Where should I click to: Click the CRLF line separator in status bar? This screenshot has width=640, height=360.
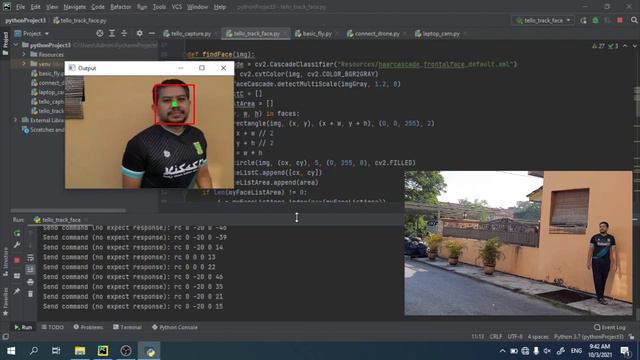tap(496, 337)
